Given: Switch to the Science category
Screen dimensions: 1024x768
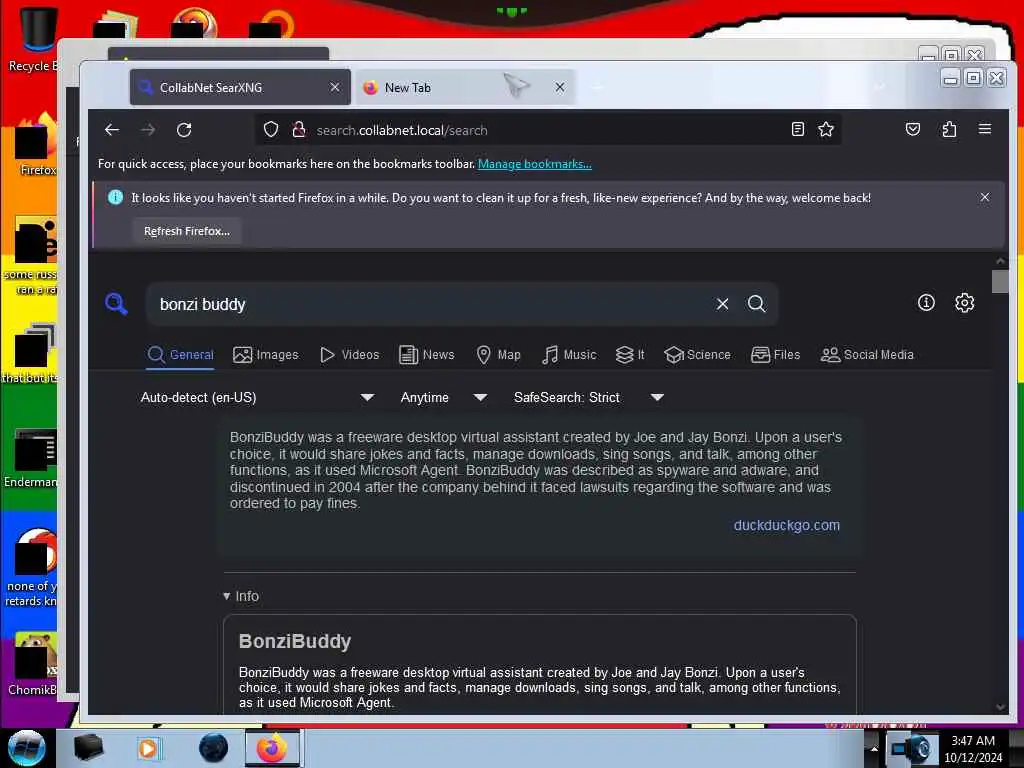Looking at the screenshot, I should [697, 355].
